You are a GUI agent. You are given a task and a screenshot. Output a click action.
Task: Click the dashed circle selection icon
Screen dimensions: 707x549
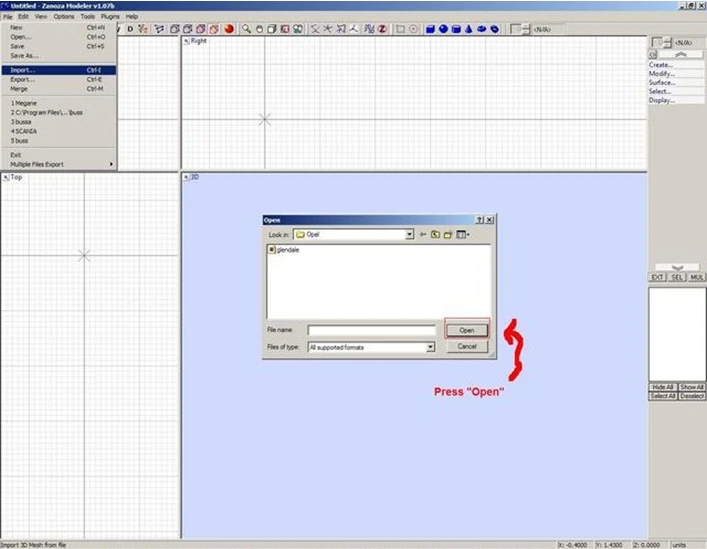point(413,29)
